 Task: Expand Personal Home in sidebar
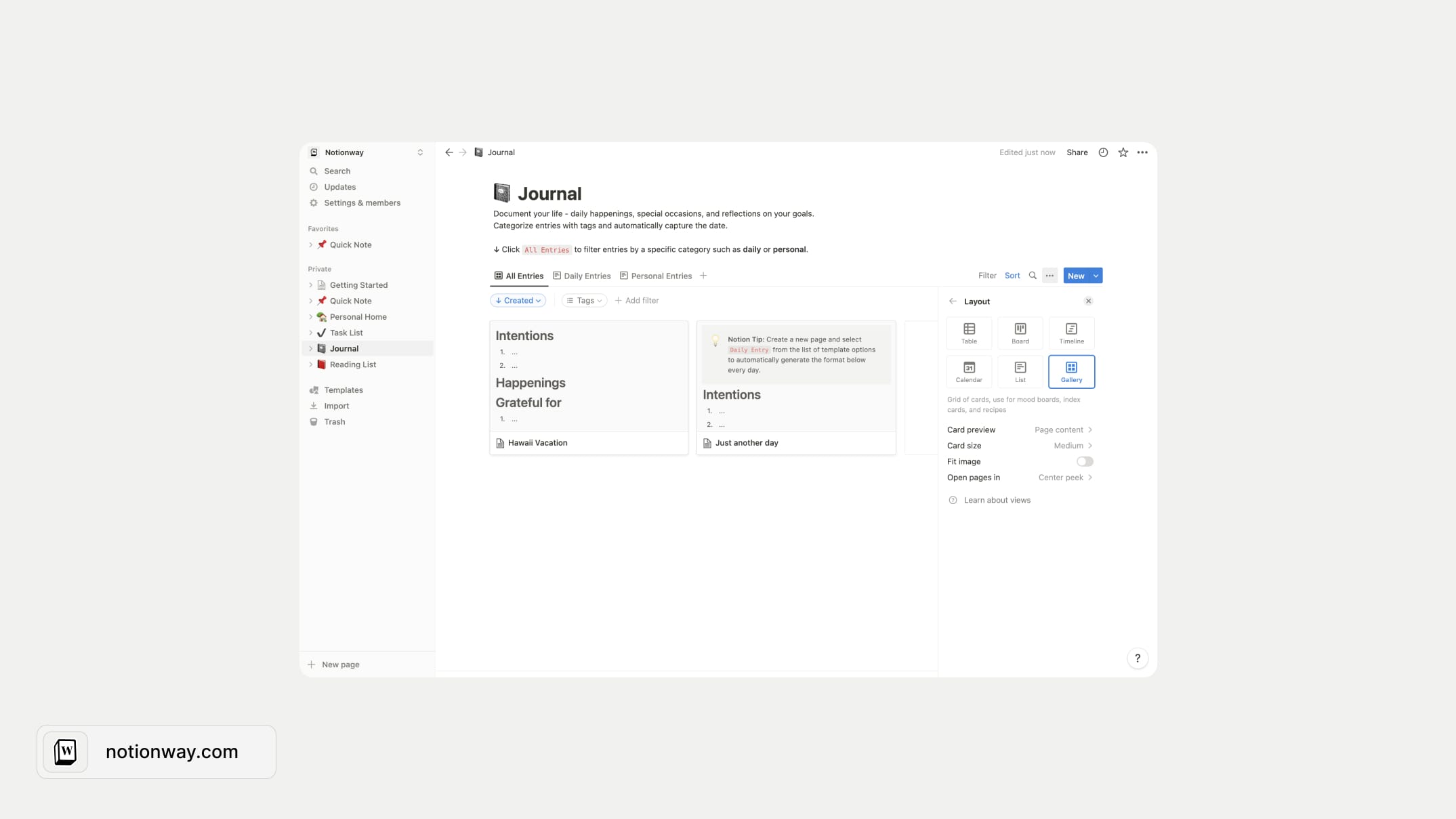coord(311,317)
